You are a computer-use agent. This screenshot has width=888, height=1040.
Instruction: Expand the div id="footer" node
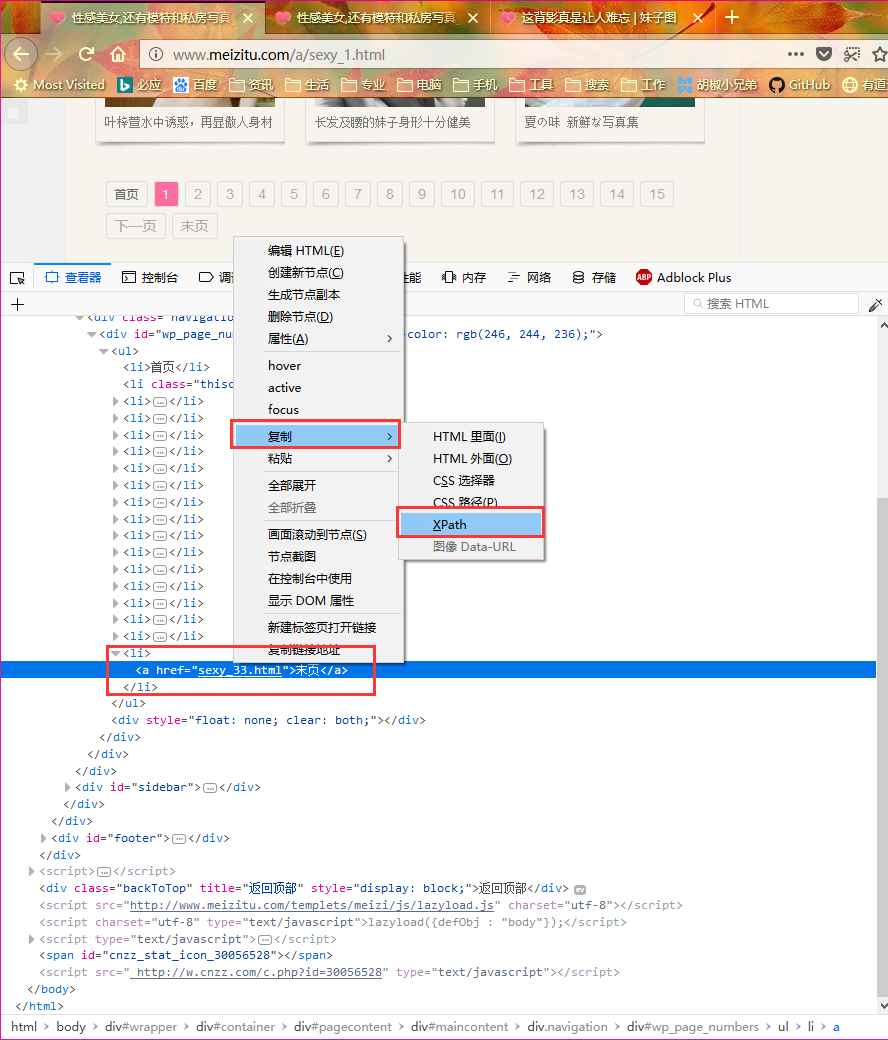click(44, 838)
